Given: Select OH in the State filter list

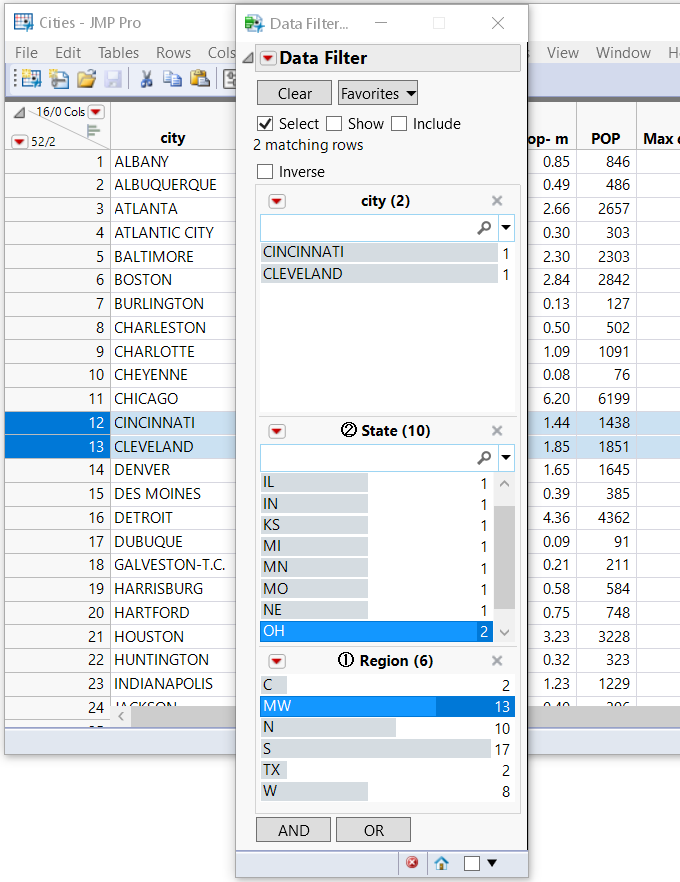Looking at the screenshot, I should coord(376,631).
